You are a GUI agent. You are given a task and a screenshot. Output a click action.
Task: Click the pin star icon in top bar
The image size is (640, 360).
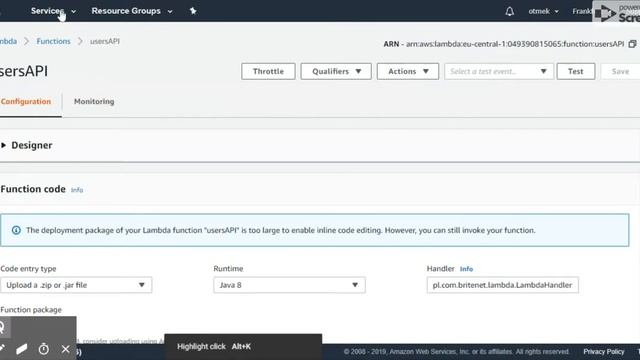coord(193,11)
